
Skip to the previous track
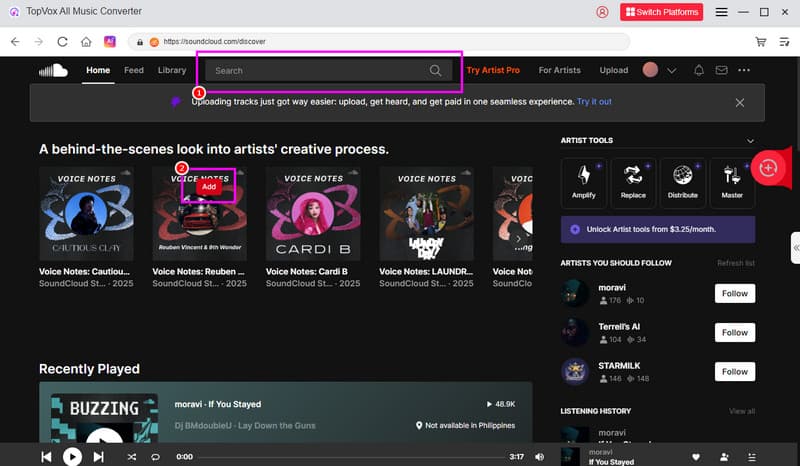tap(46, 457)
